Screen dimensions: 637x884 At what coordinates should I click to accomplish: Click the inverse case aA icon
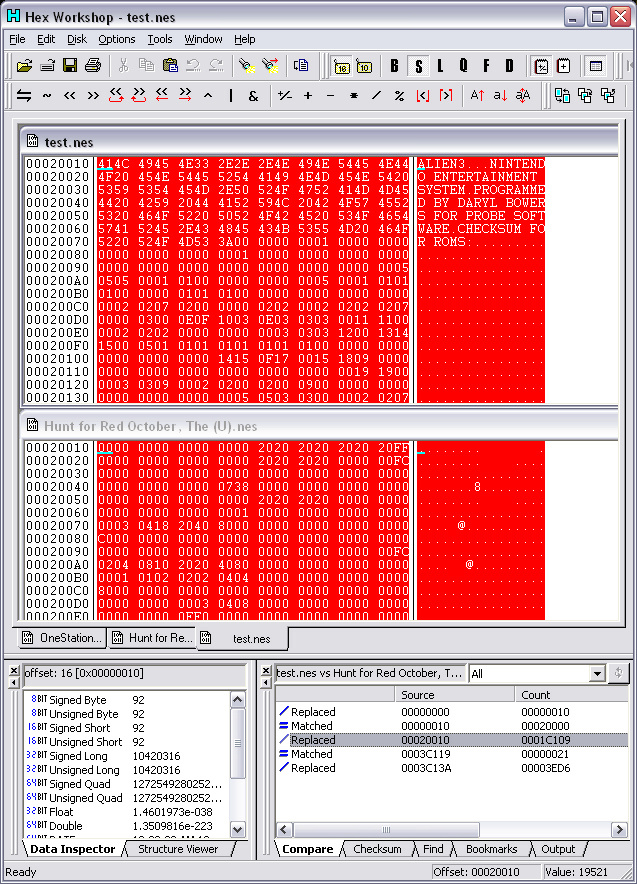pos(523,96)
